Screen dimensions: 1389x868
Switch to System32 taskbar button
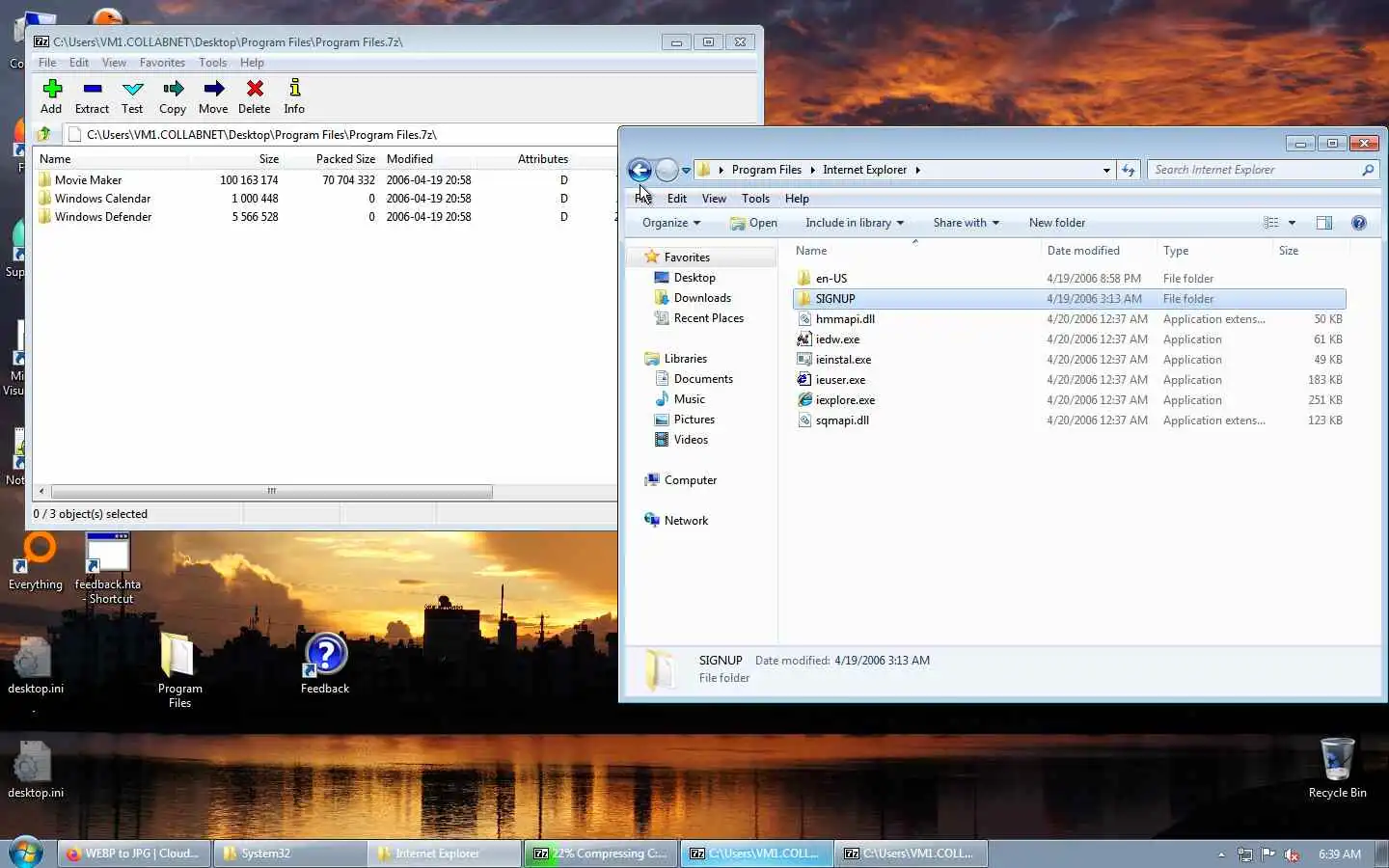tap(289, 854)
